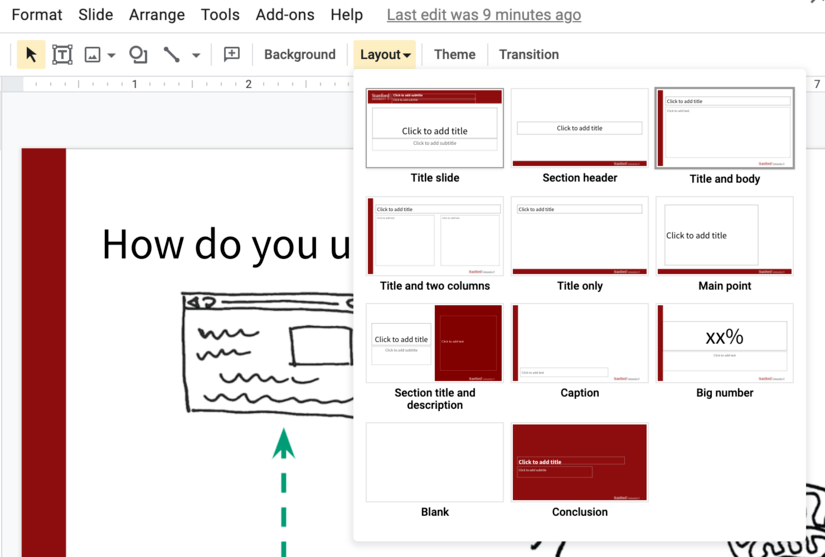Pick the Conclusion layout thumbnail

pyautogui.click(x=580, y=462)
